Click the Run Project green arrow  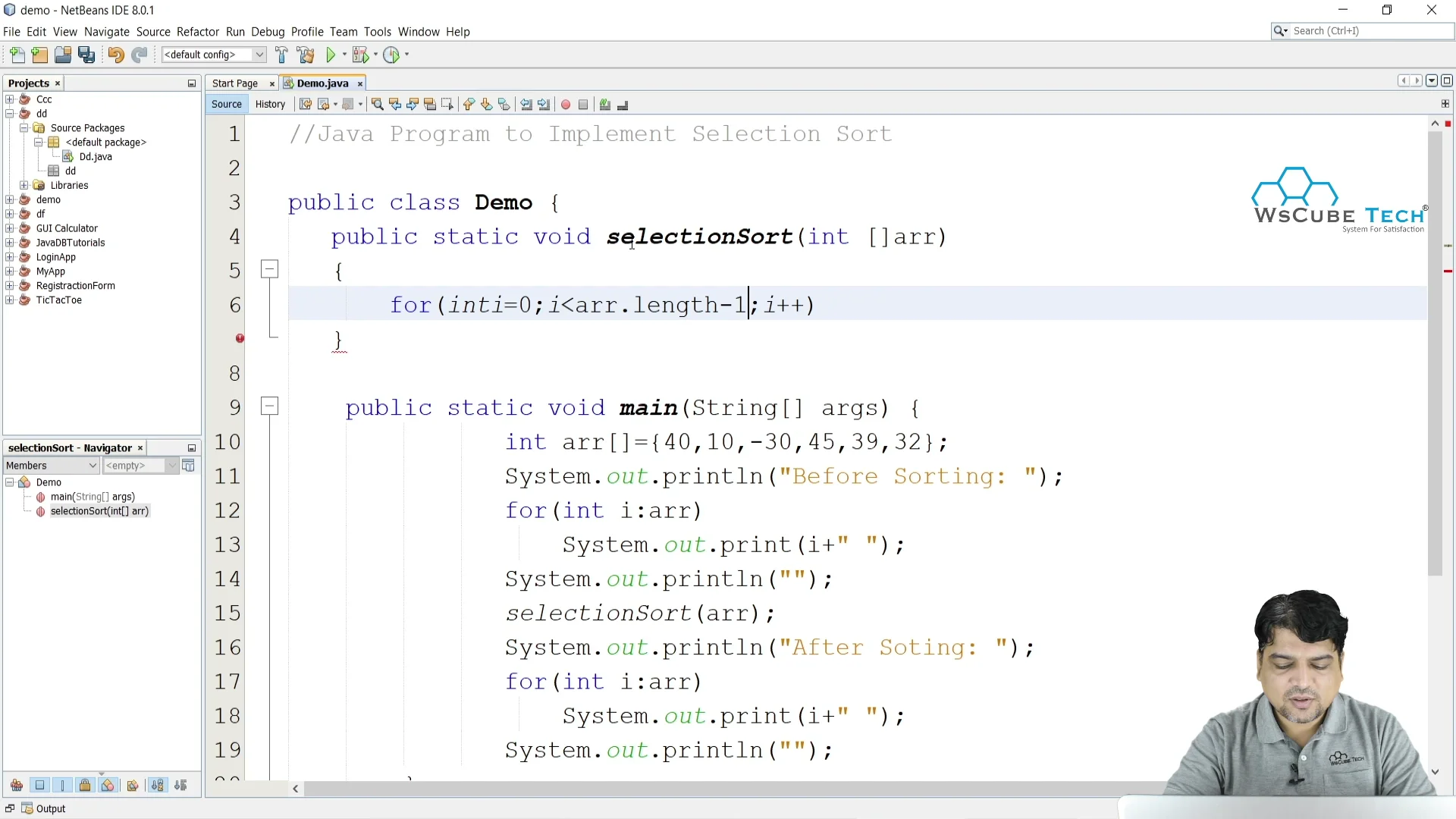point(331,55)
